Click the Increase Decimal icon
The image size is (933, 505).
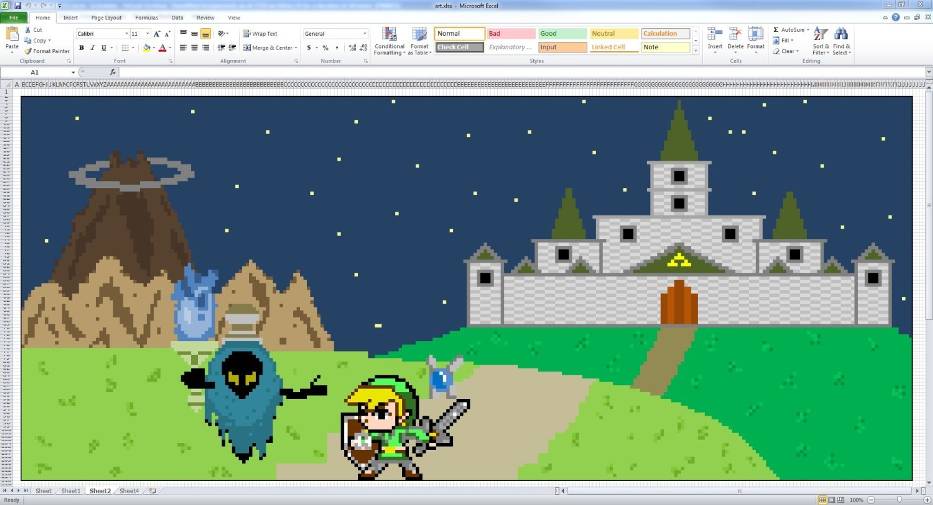[352, 48]
